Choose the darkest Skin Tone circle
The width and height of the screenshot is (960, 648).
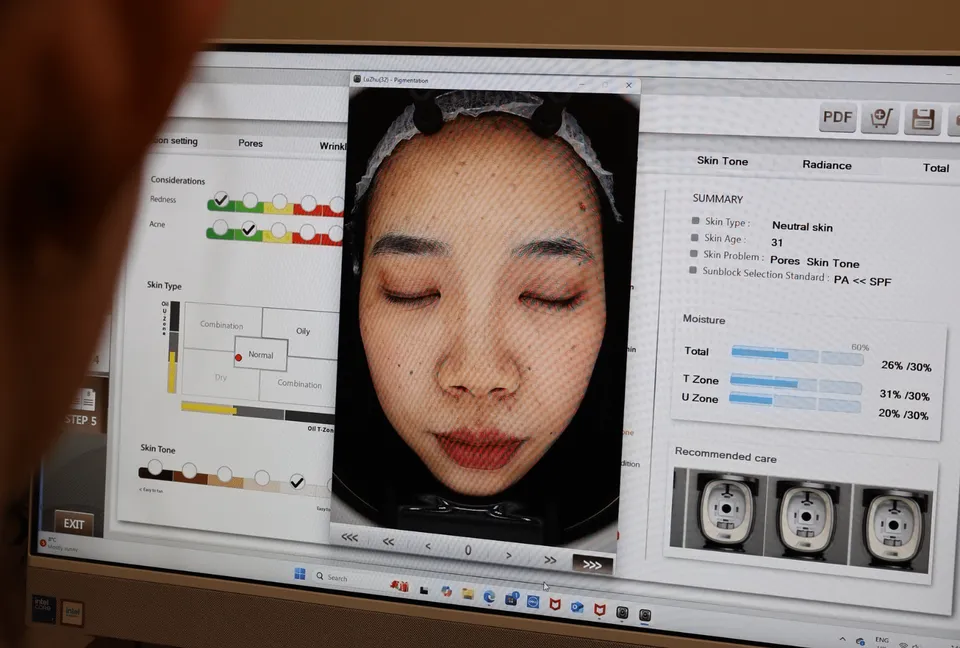tap(155, 468)
